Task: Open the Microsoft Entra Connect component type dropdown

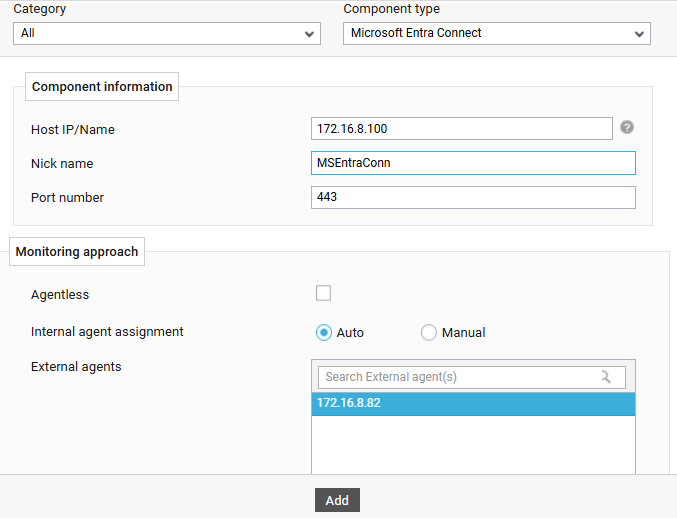Action: pyautogui.click(x=497, y=34)
